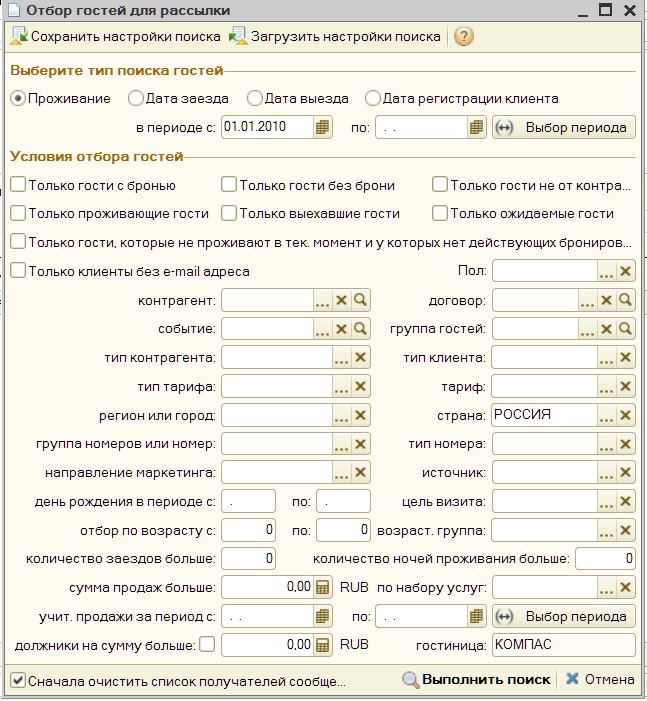Screen dimensions: 647x701
Task: Clear направление маркетинга field
Action: pyautogui.click(x=360, y=473)
